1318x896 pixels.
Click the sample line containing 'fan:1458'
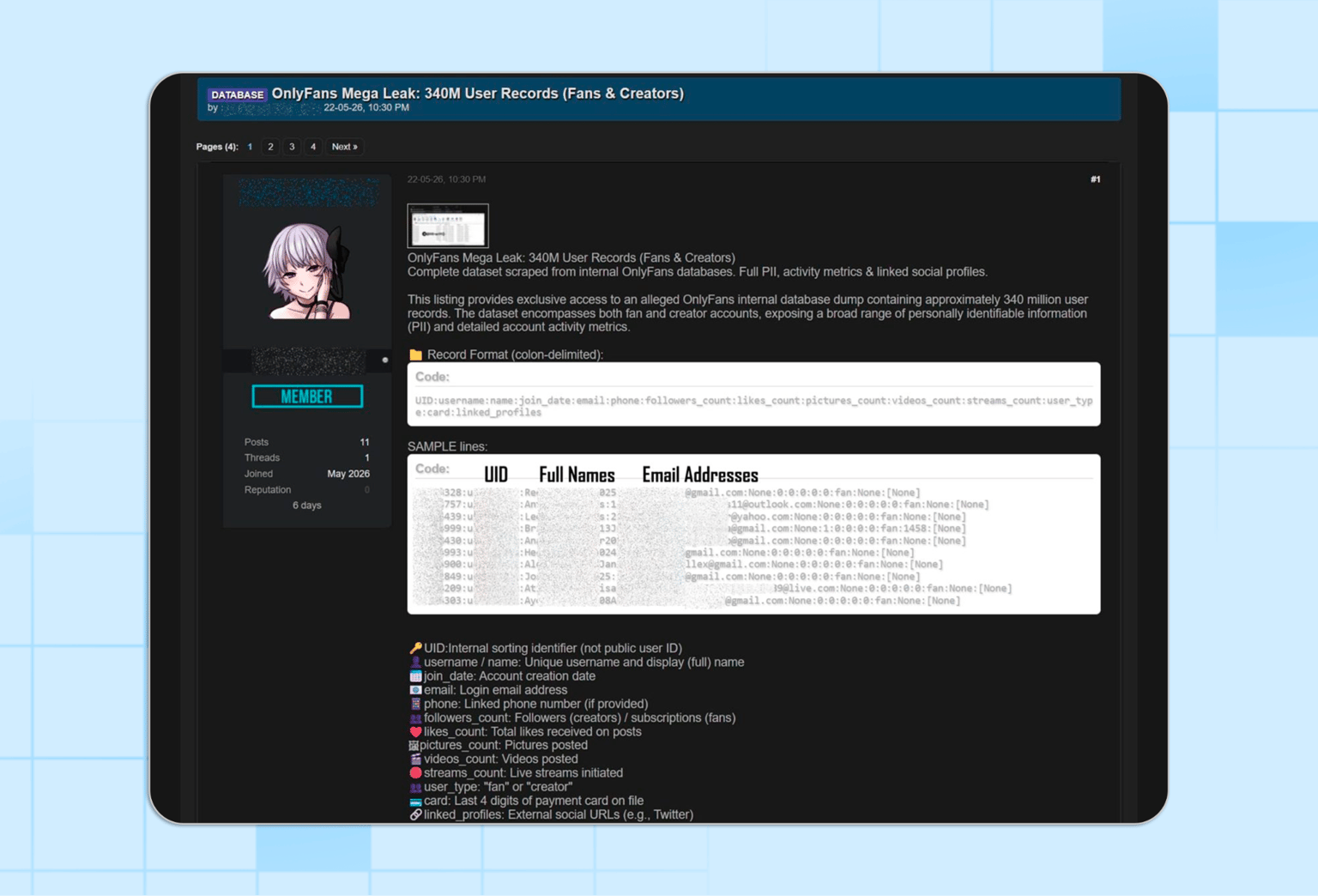coord(689,529)
